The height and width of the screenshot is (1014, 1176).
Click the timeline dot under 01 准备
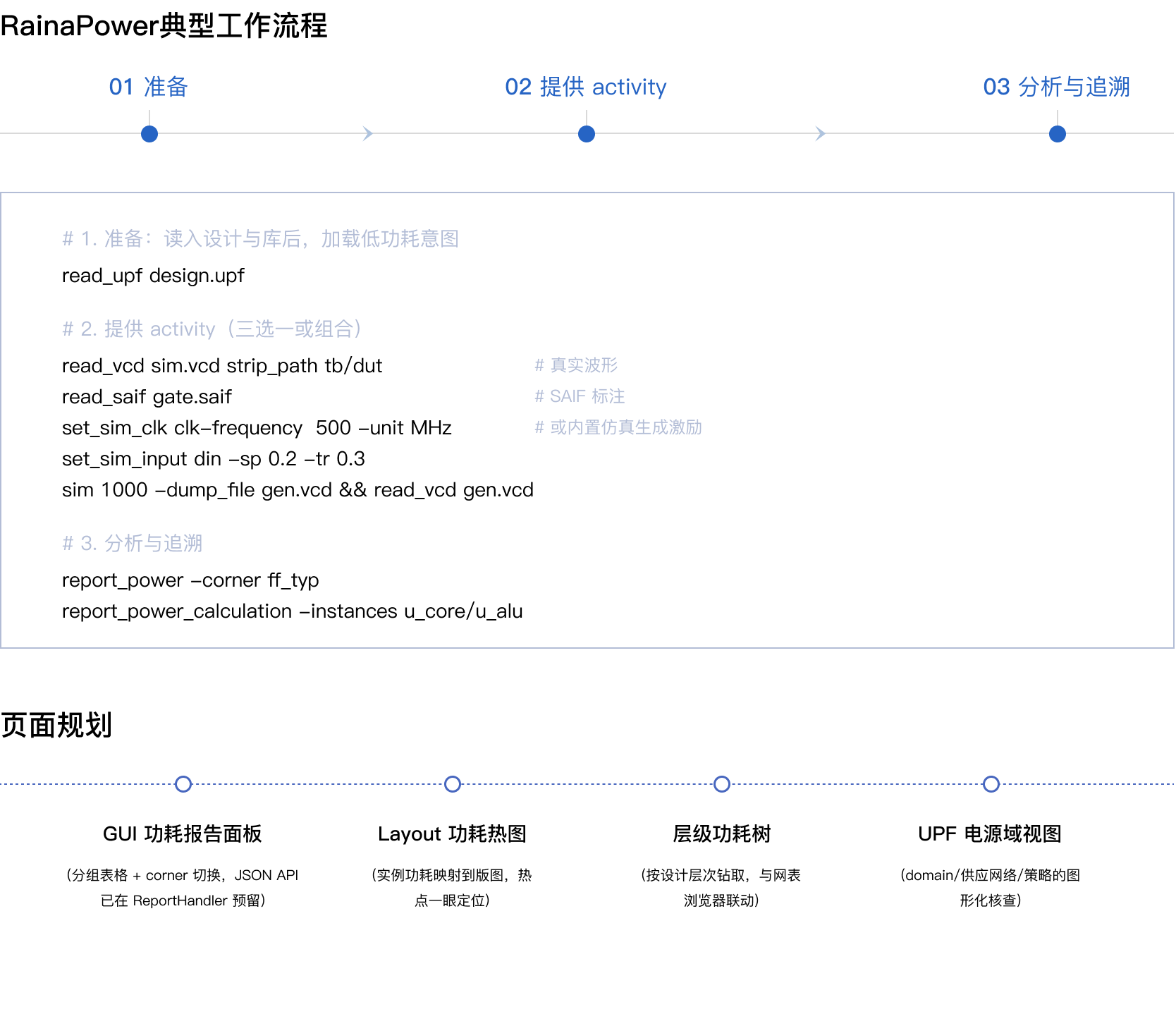tap(149, 134)
